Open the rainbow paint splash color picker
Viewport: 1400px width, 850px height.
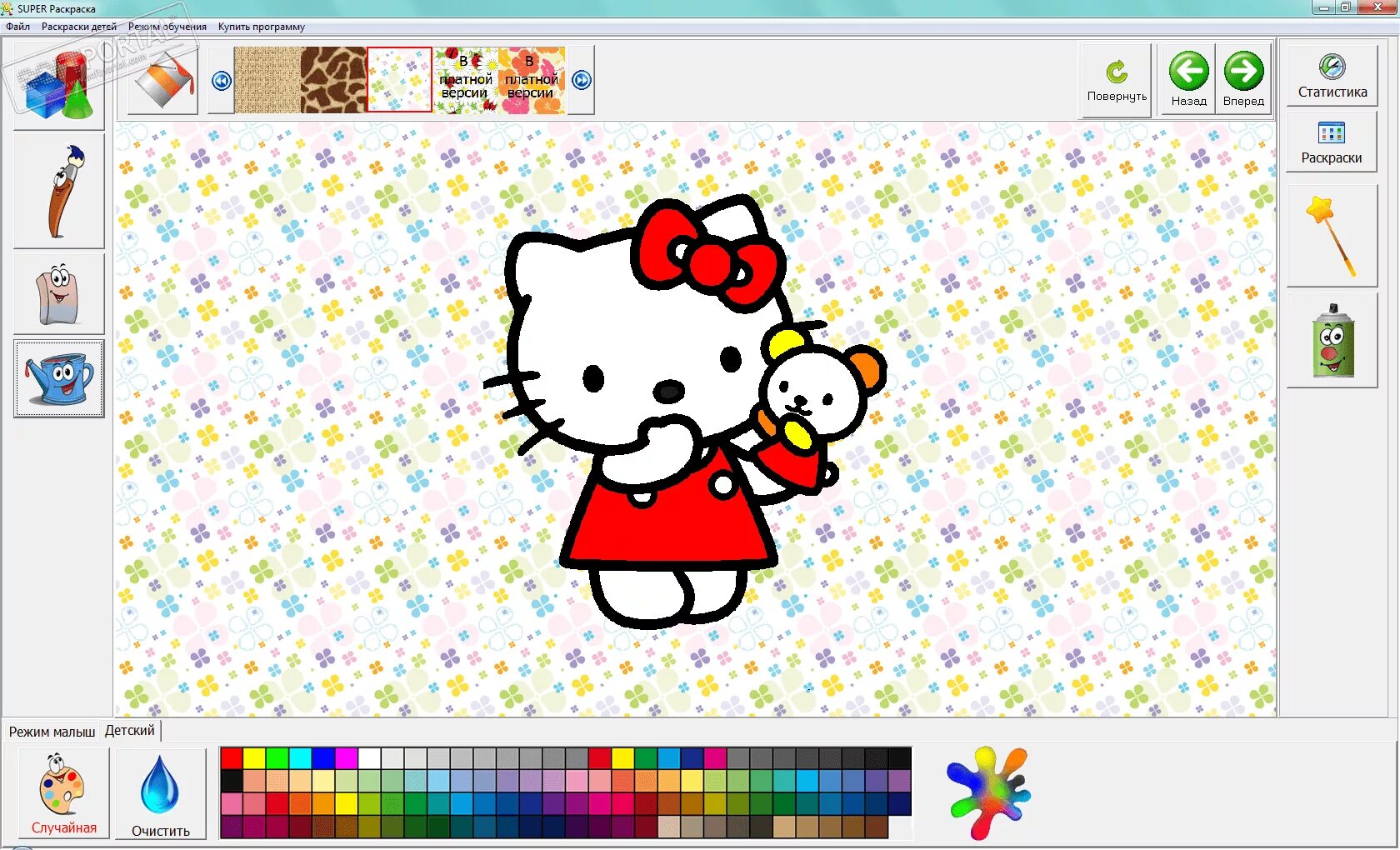(988, 792)
